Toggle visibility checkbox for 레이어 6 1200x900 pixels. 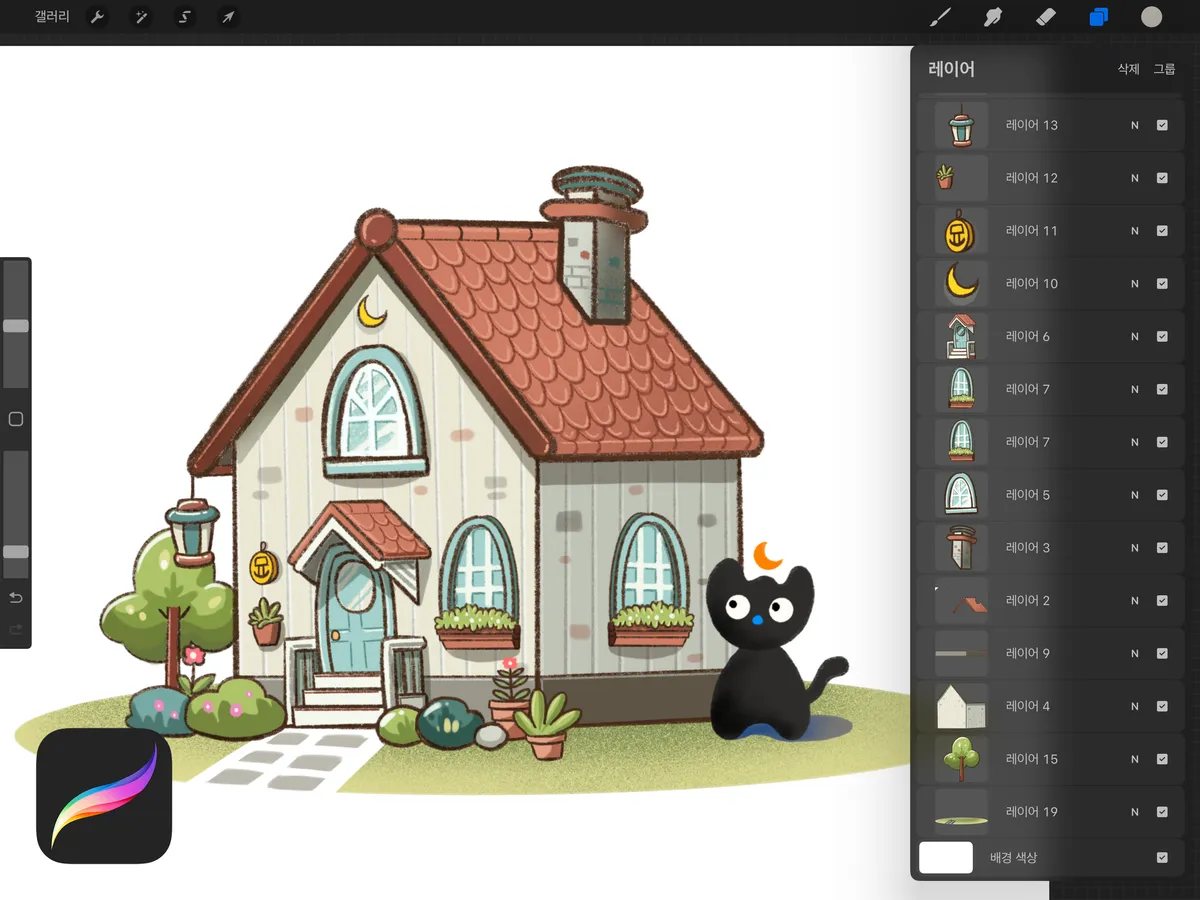coord(1162,337)
